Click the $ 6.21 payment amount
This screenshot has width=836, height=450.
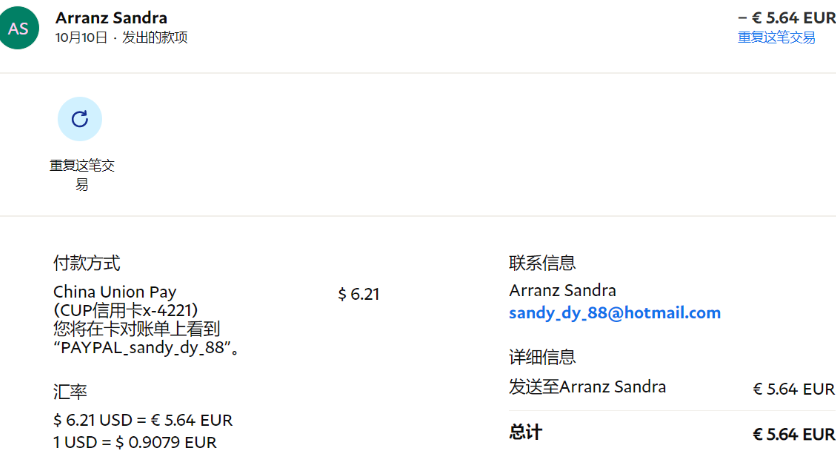358,294
